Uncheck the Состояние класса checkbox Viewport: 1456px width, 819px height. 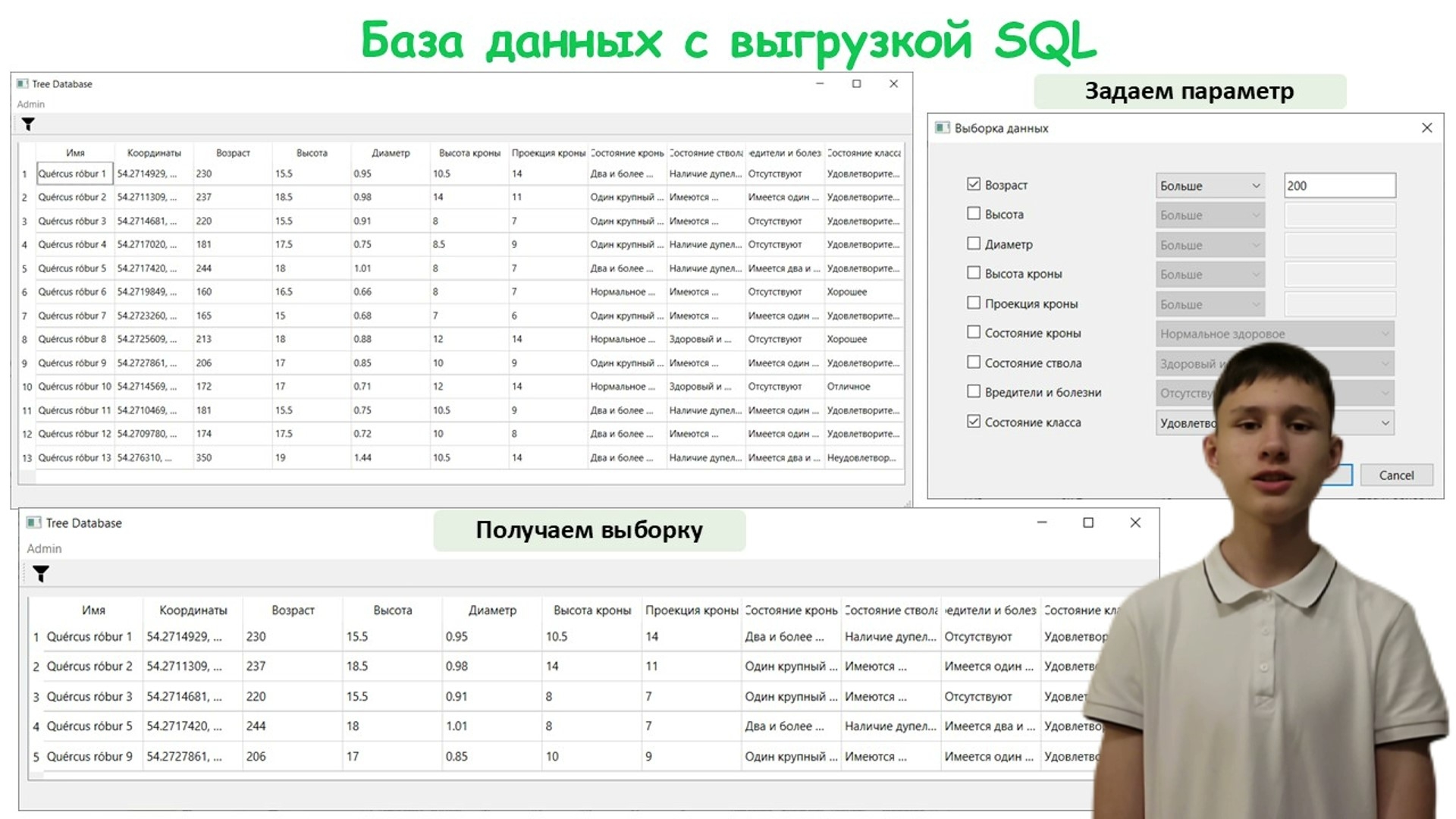click(973, 421)
